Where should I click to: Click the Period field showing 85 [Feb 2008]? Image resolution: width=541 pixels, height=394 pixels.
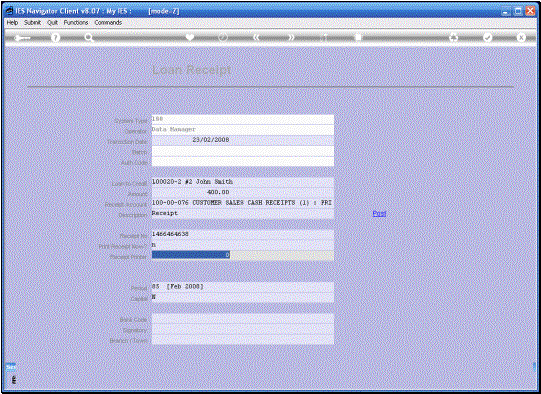tap(243, 287)
